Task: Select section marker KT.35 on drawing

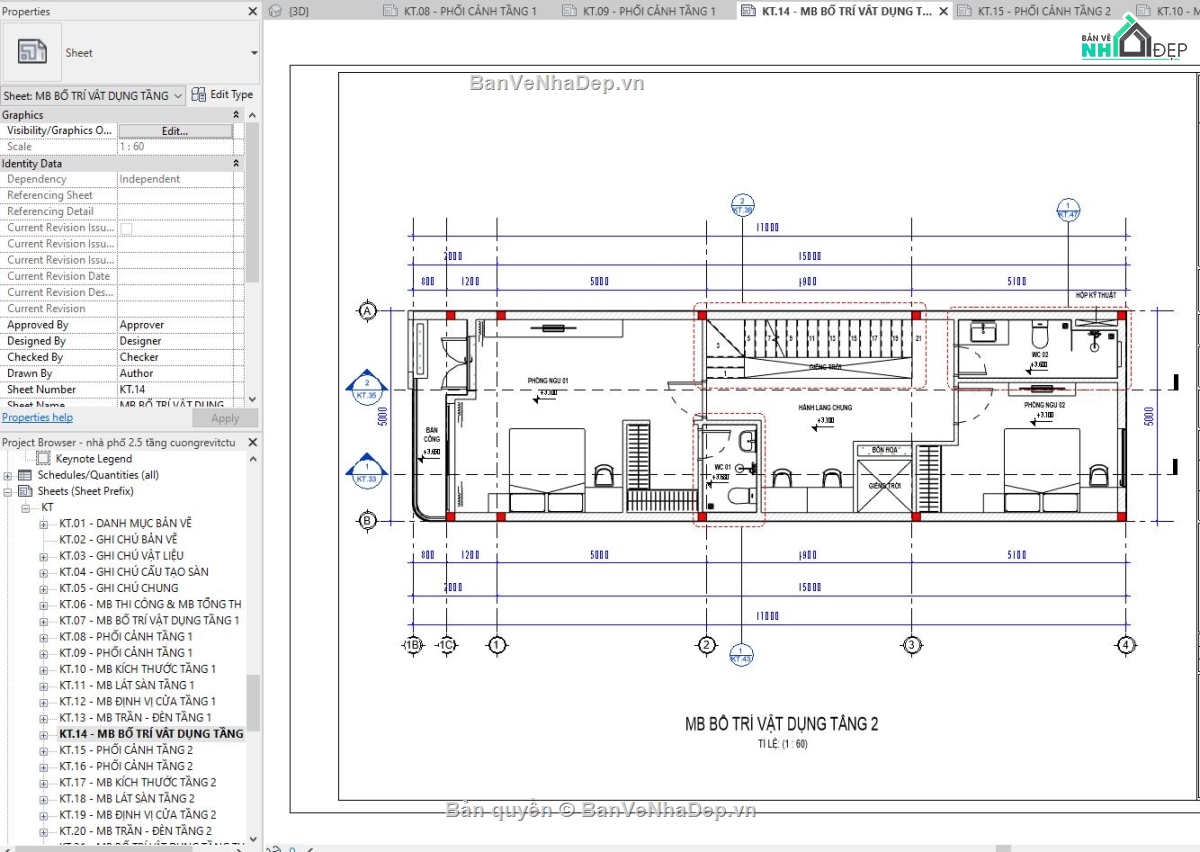Action: (x=366, y=389)
